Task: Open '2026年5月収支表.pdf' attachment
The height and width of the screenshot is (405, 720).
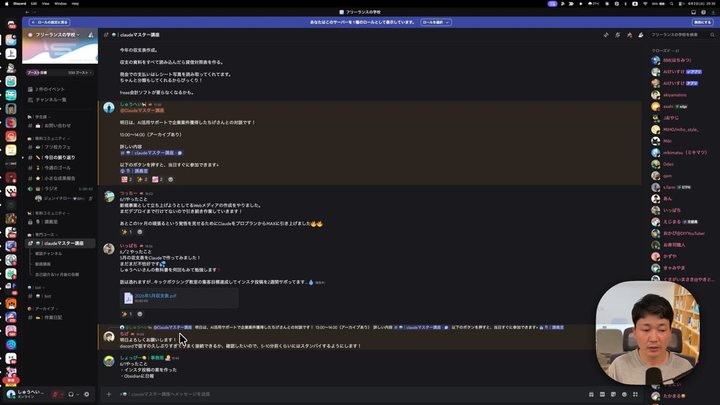Action: click(155, 296)
